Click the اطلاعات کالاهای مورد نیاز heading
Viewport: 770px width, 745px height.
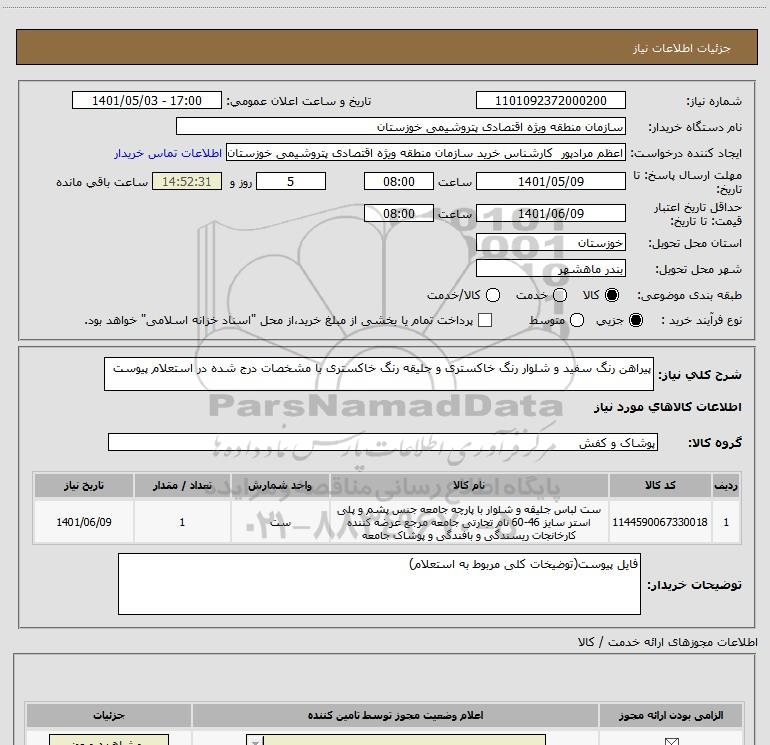click(668, 407)
